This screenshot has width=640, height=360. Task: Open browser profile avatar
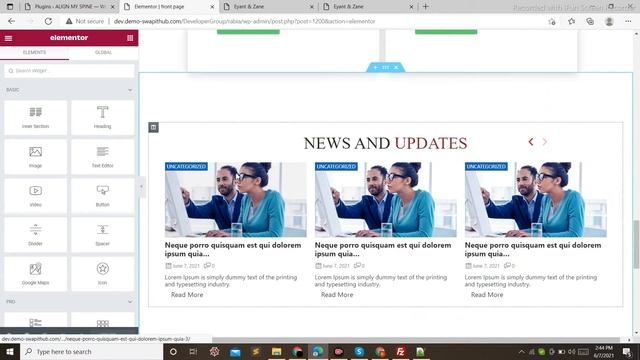(609, 21)
